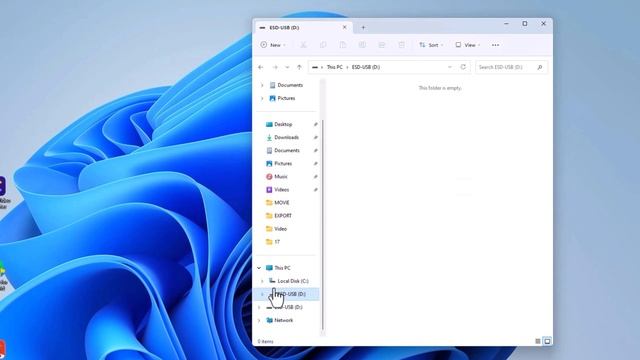640x360 pixels.
Task: Collapse the This PC tree node
Action: click(259, 268)
